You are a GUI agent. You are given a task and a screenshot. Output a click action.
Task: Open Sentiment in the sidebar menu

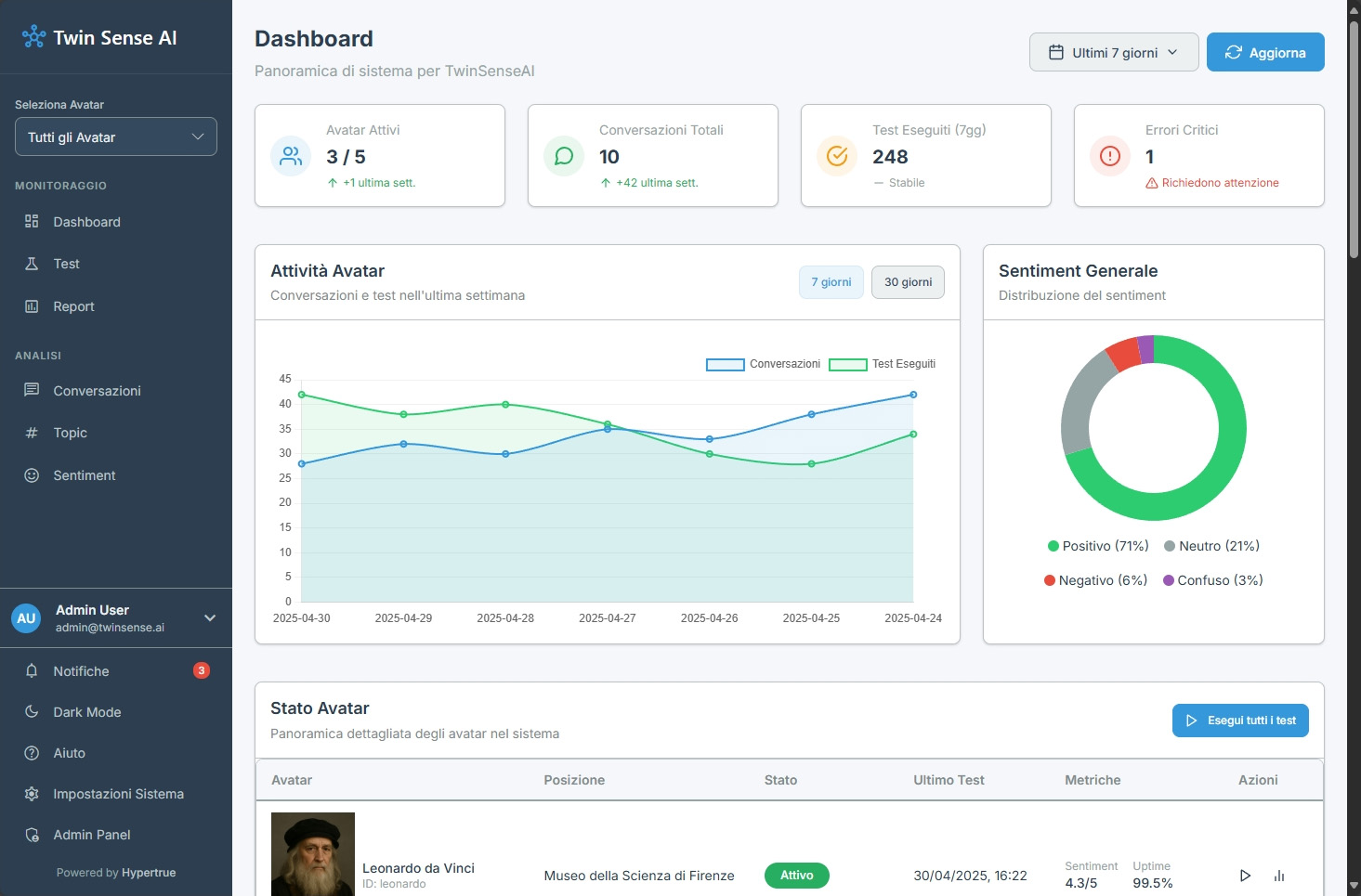84,475
